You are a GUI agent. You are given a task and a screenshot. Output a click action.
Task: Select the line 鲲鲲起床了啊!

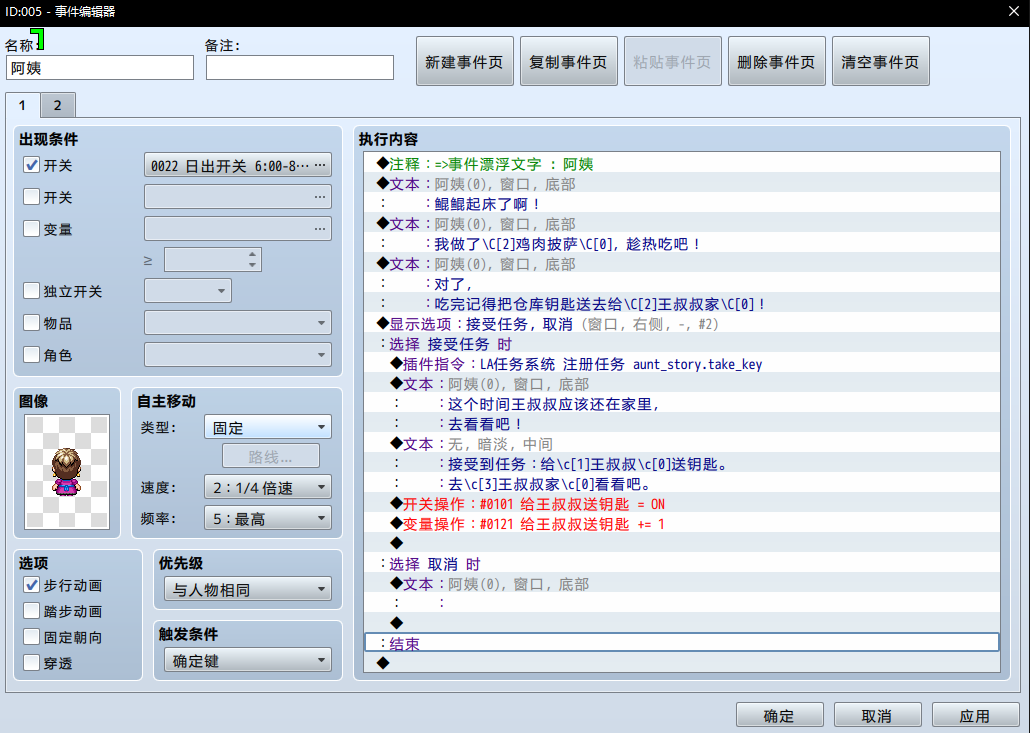682,204
